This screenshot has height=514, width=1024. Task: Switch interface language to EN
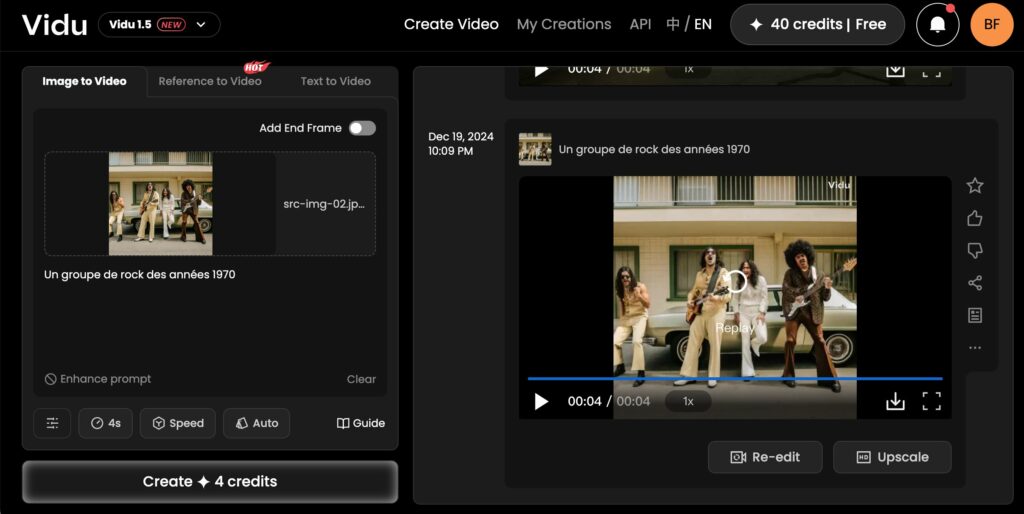coord(703,24)
